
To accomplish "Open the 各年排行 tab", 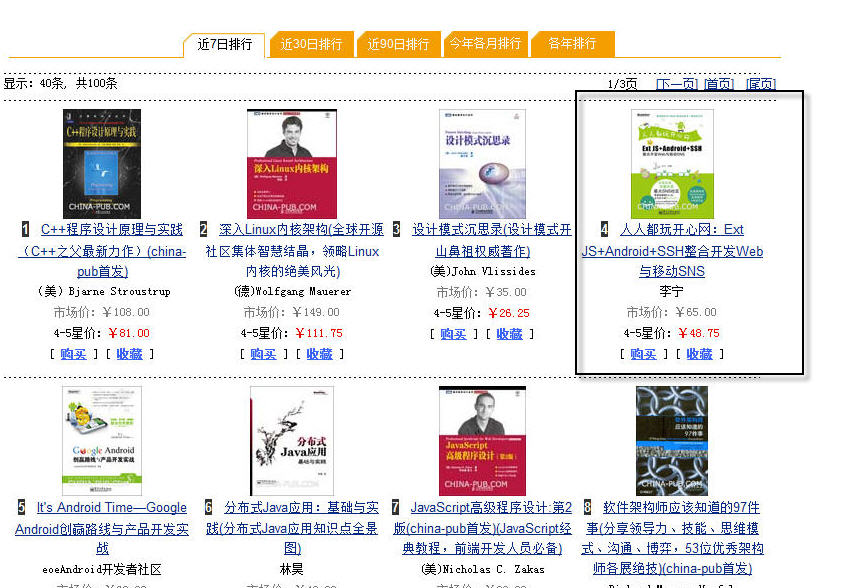I will coord(572,44).
